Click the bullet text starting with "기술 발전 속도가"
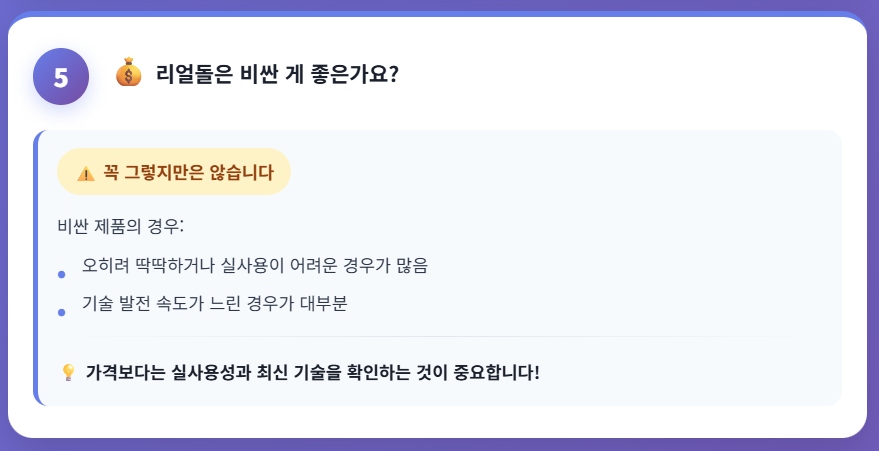879x451 pixels. click(x=214, y=304)
